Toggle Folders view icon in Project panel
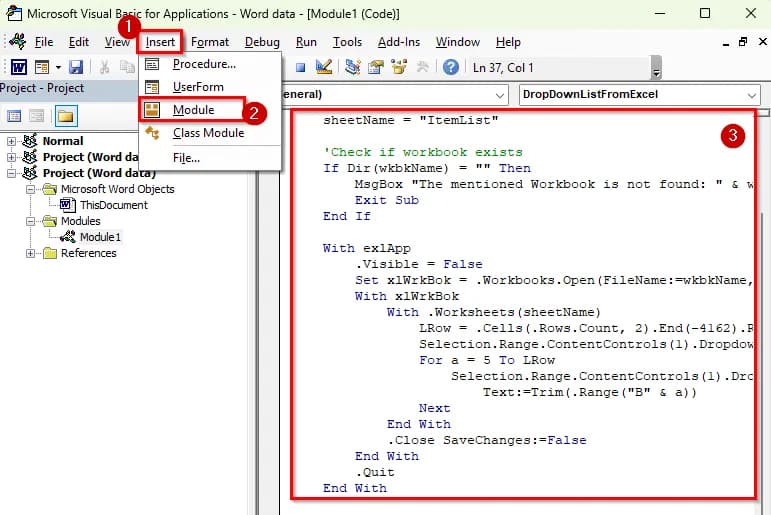Screen dimensions: 771x515 point(66,116)
